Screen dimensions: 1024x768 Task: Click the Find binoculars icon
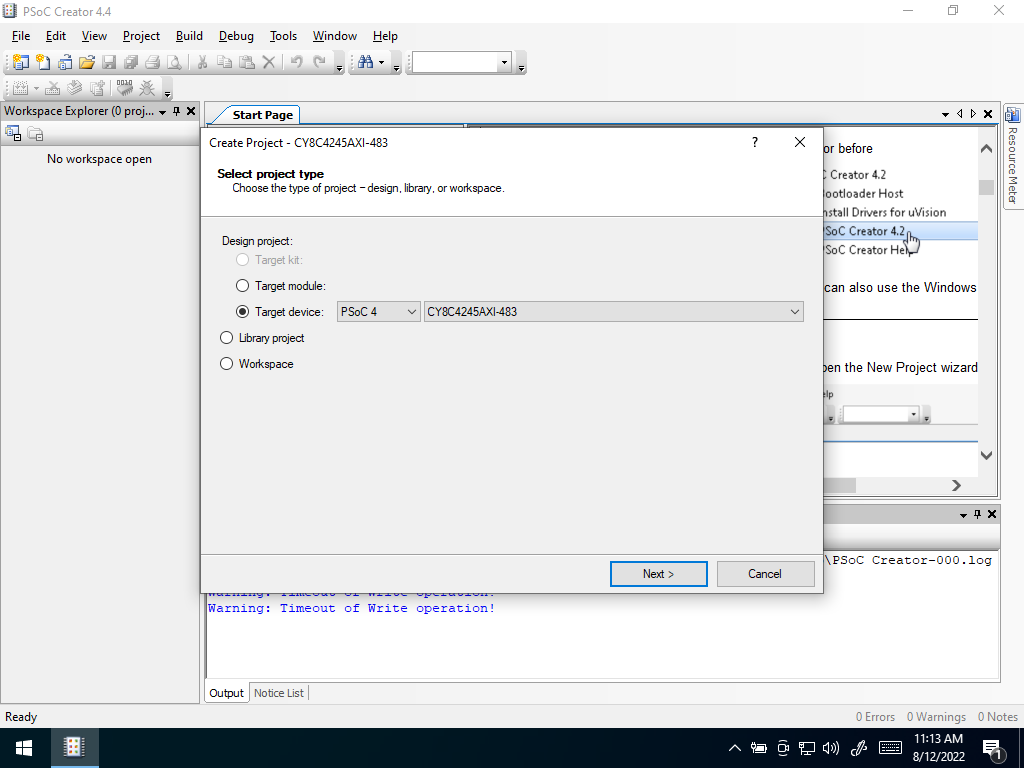(x=366, y=62)
